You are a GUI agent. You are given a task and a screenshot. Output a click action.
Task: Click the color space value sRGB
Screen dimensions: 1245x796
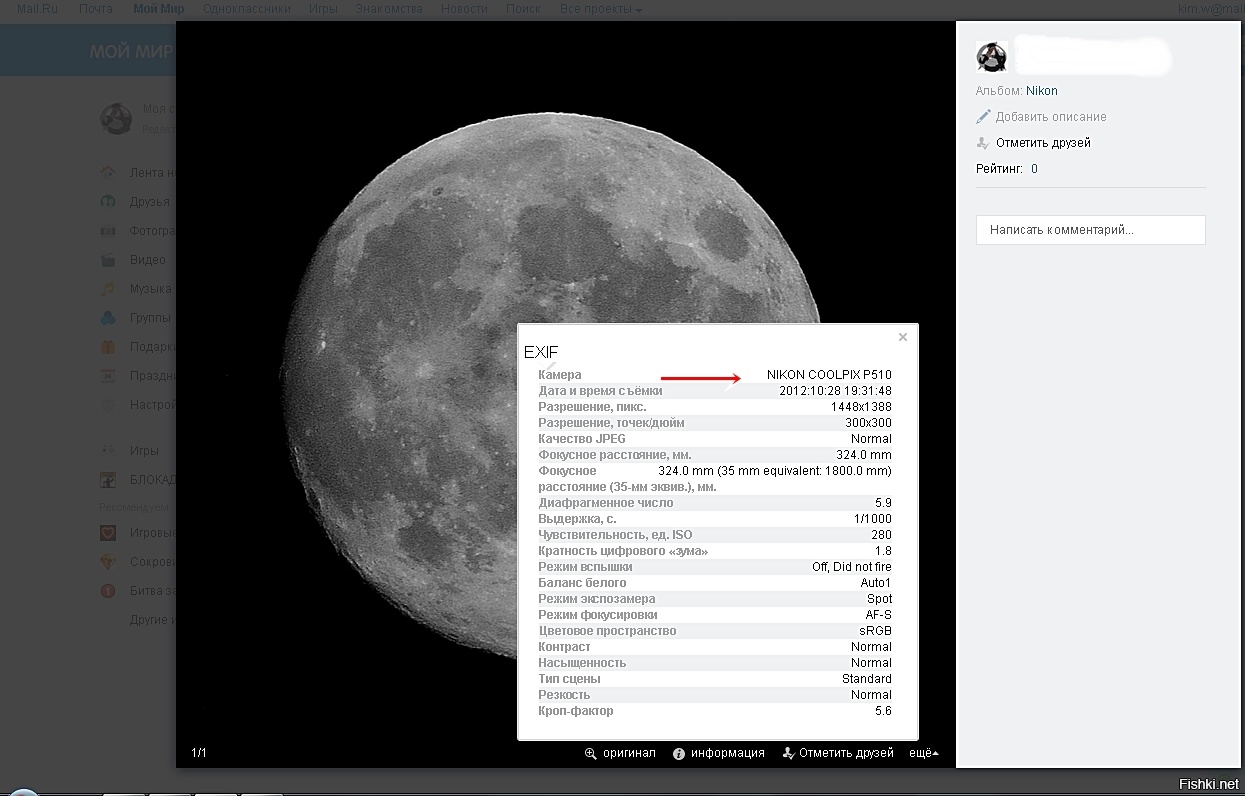(875, 631)
